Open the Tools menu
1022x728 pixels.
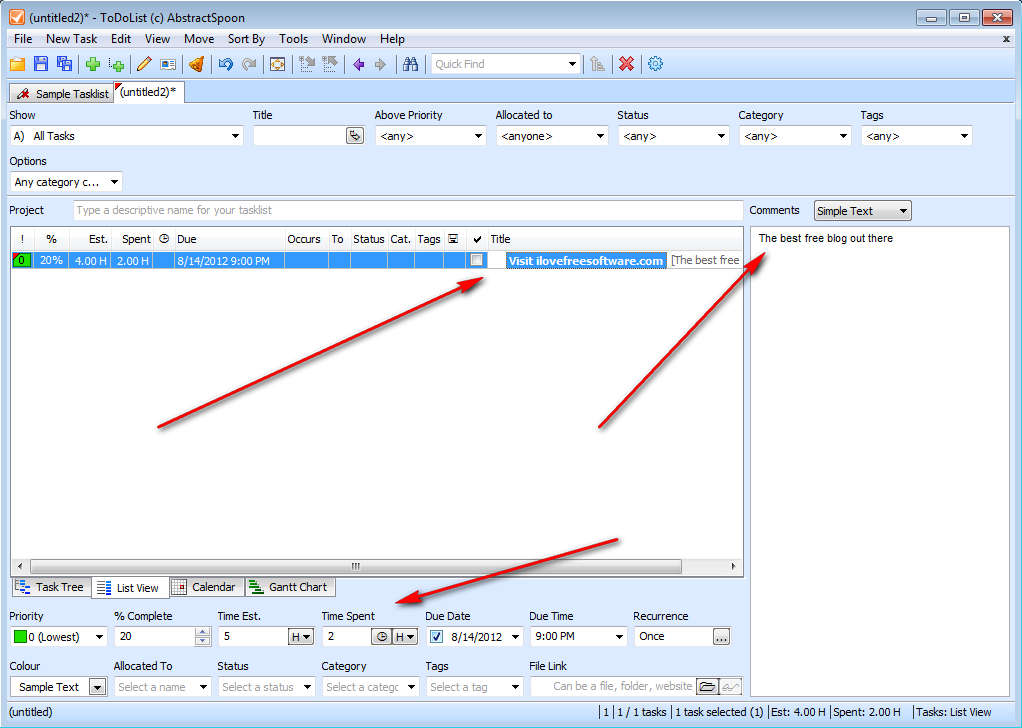coord(293,39)
